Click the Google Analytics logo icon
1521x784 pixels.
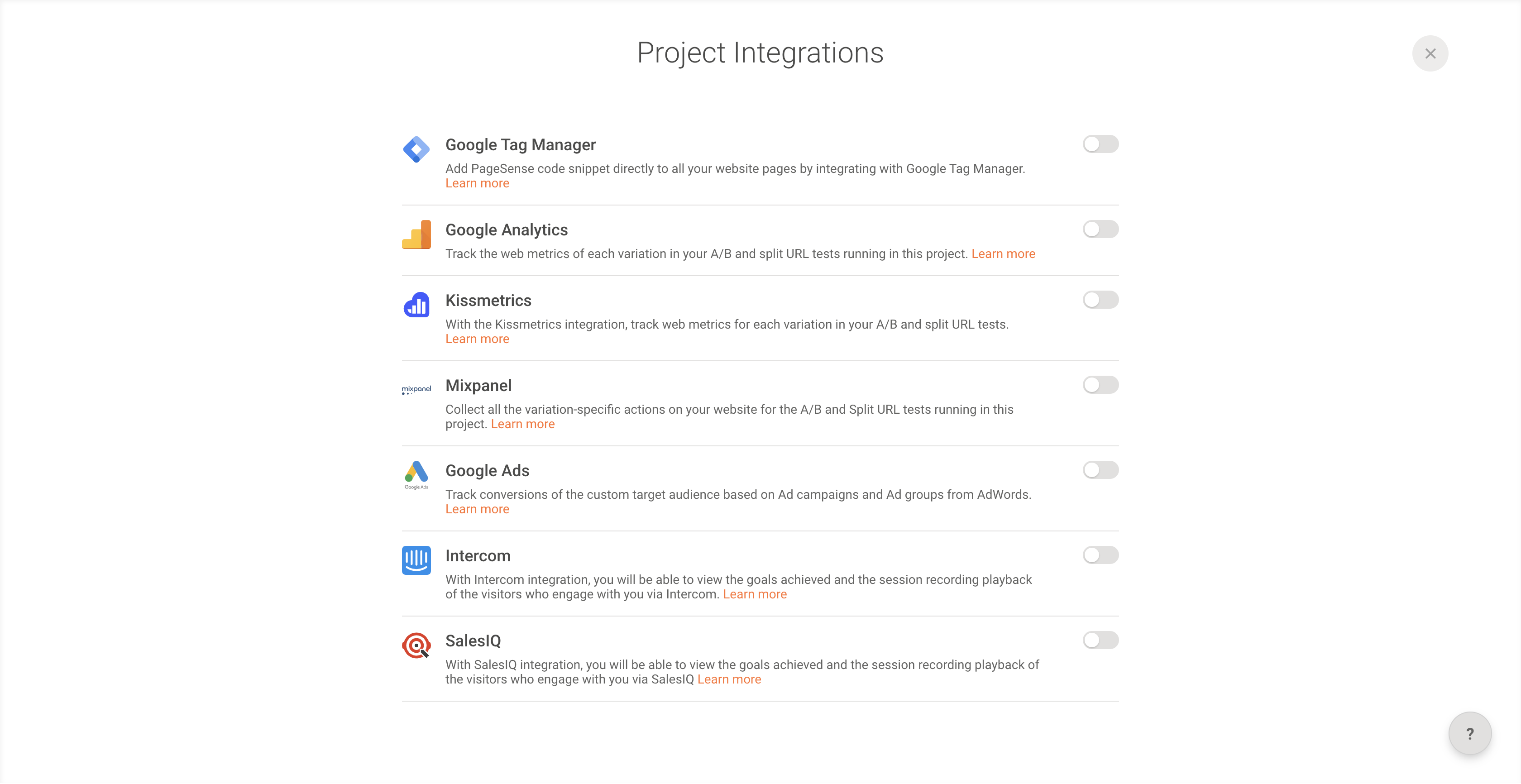tap(416, 234)
